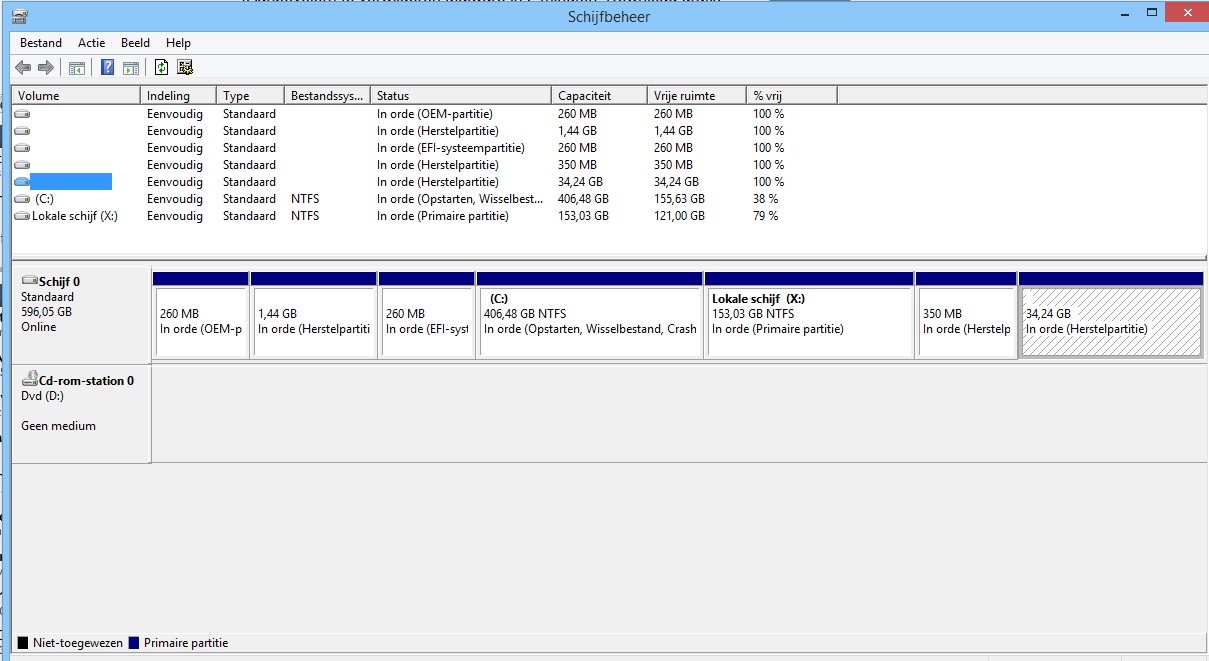Sort by the % vrij column header
Viewport: 1209px width, 661px height.
point(791,96)
